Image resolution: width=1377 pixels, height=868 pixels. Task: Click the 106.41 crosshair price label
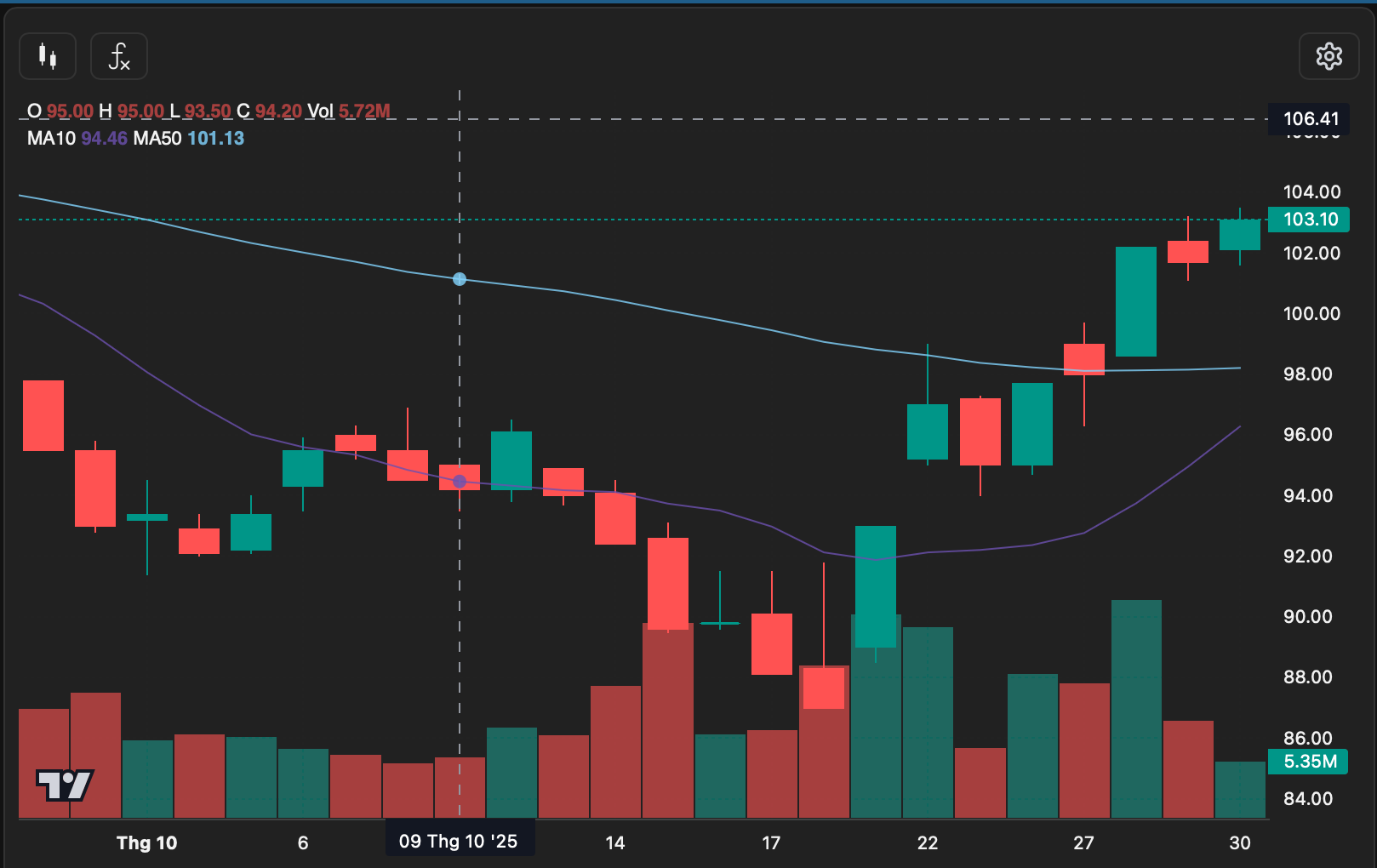click(x=1311, y=119)
